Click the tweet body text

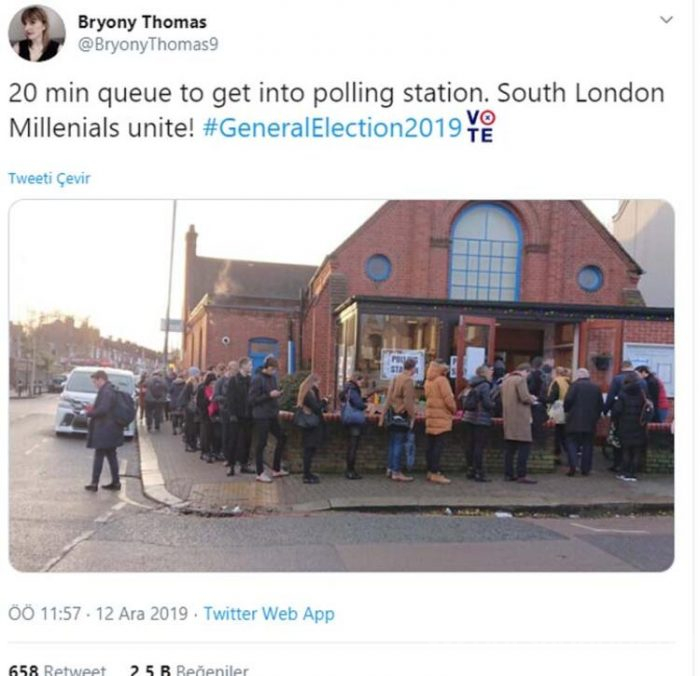pyautogui.click(x=337, y=111)
